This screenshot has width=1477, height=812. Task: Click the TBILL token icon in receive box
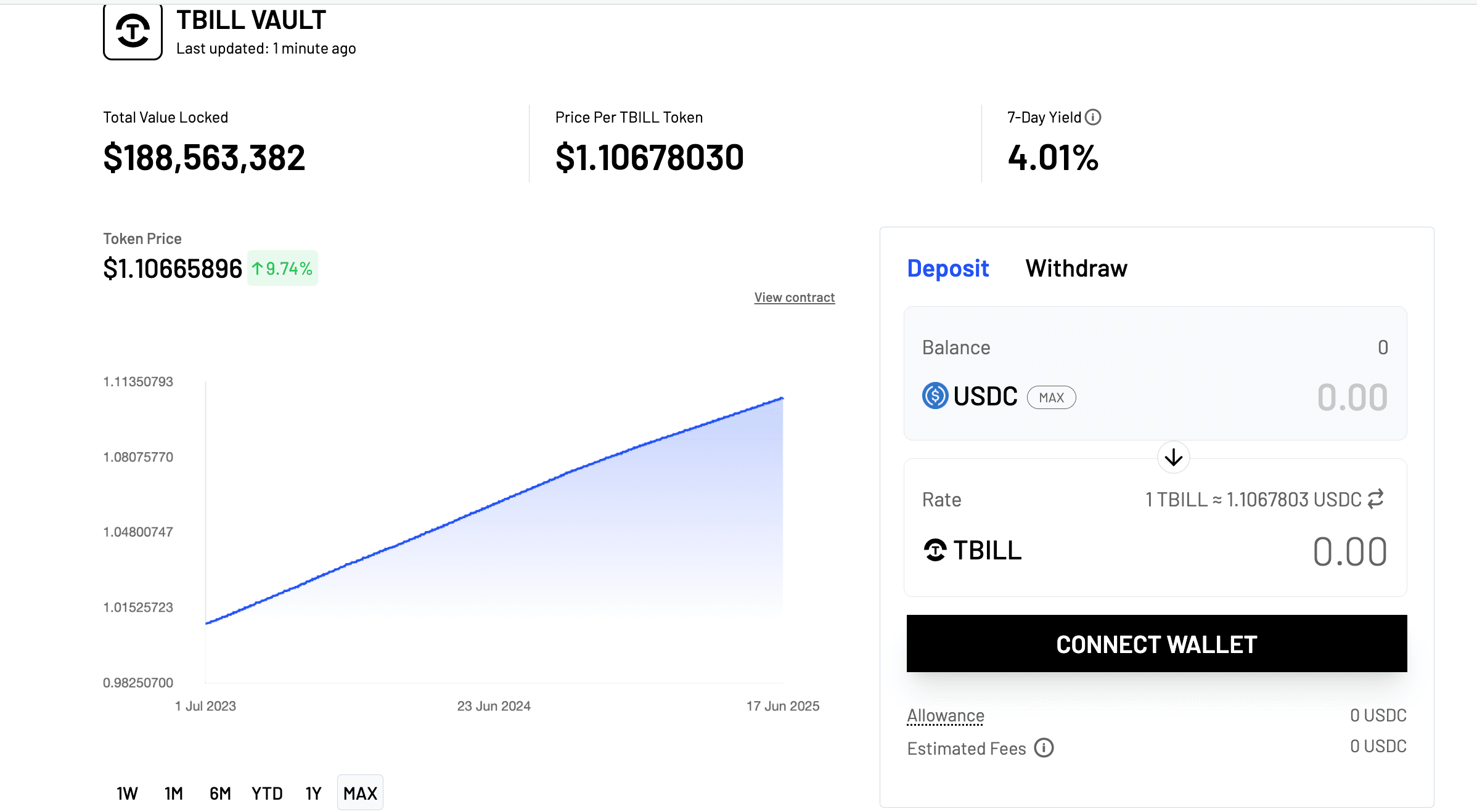click(x=935, y=550)
